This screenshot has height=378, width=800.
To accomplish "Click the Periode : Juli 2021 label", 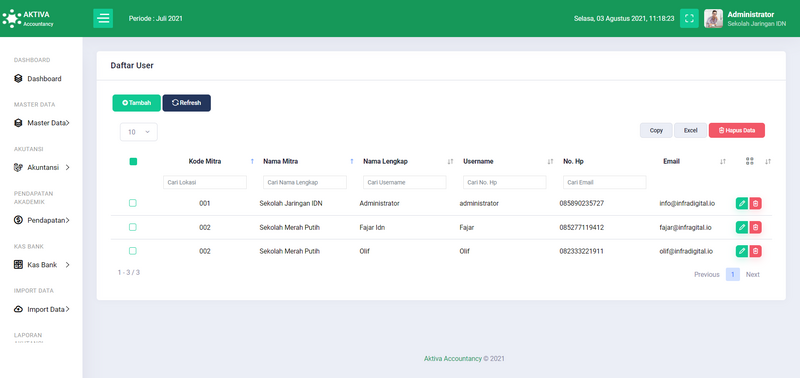I will click(156, 18).
